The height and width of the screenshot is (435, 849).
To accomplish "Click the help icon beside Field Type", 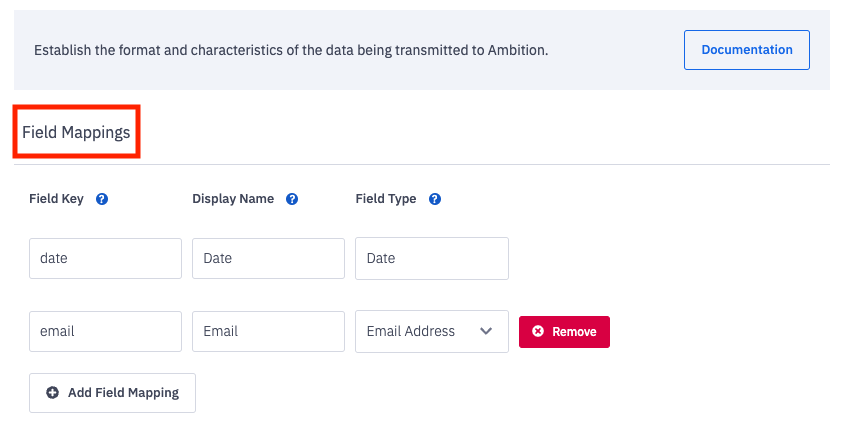I will [x=435, y=199].
